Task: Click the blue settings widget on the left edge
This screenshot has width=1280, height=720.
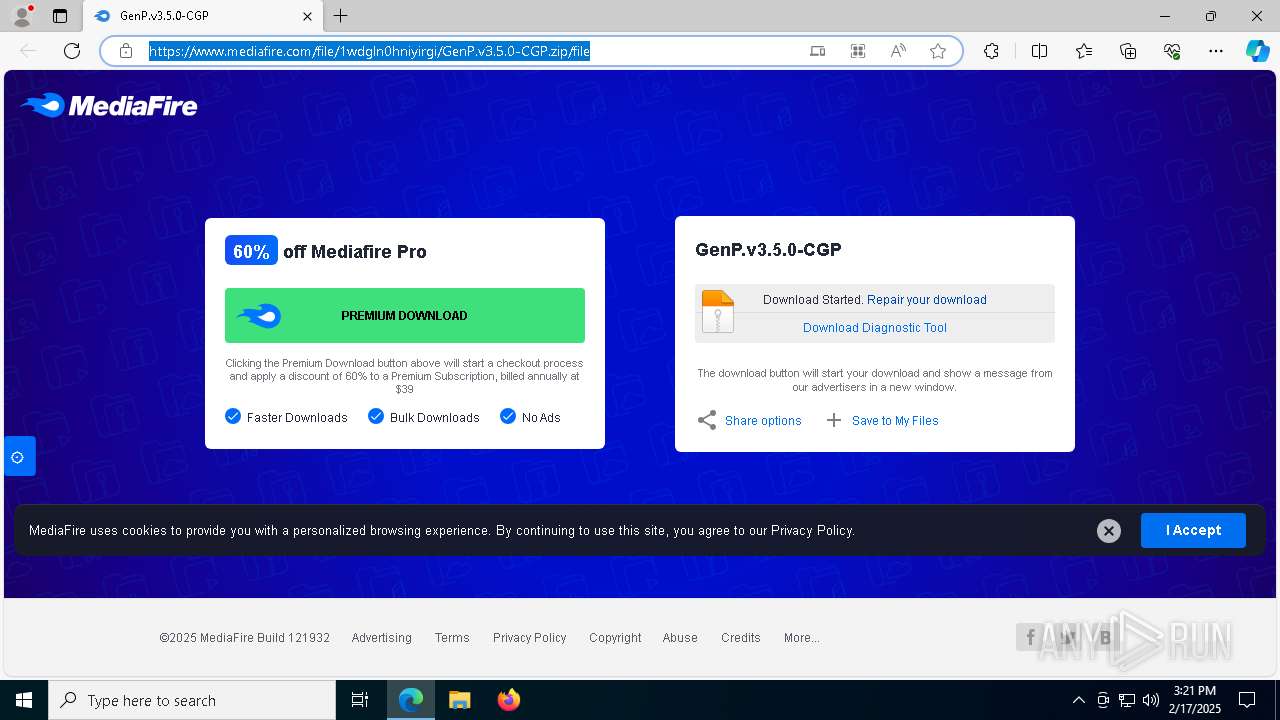Action: tap(19, 457)
